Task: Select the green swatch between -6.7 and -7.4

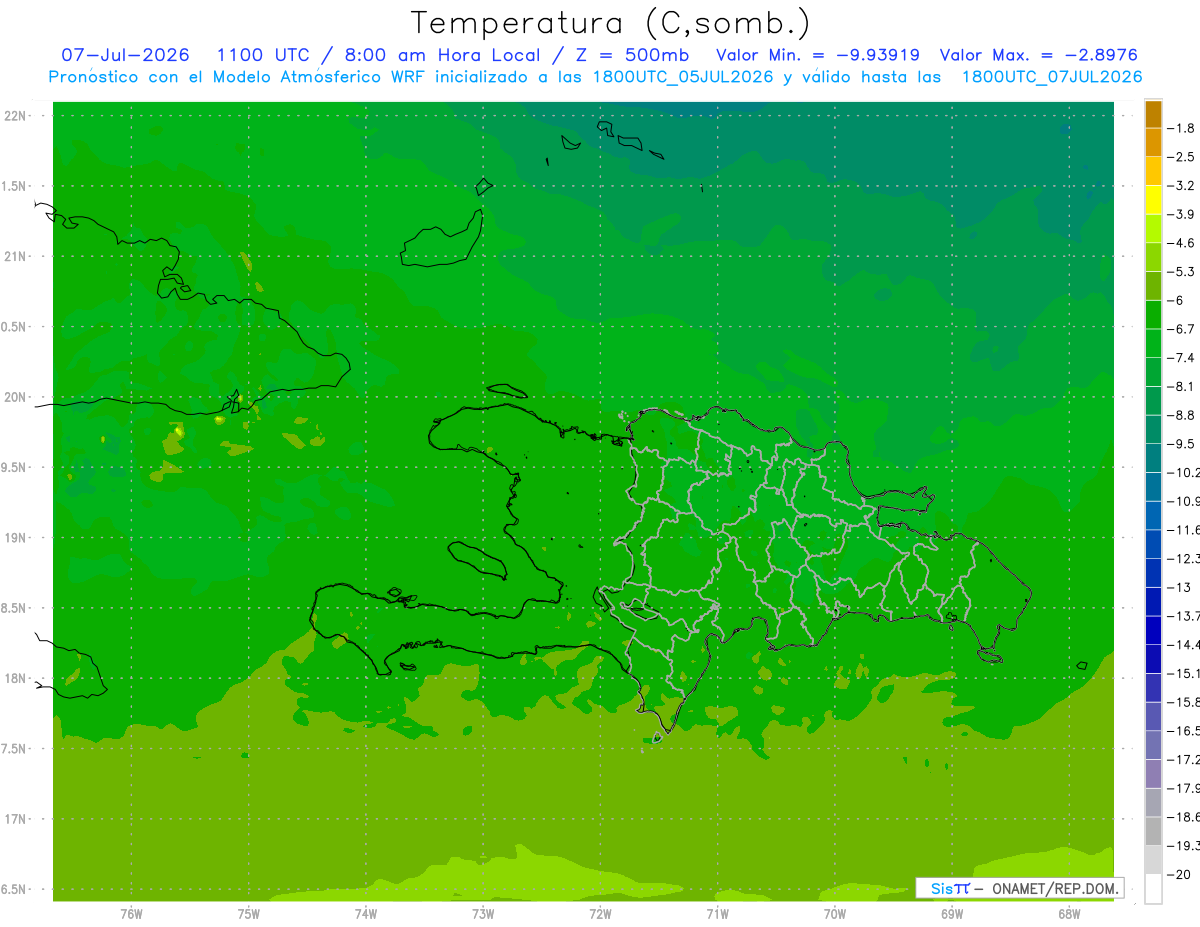Action: click(x=1153, y=343)
